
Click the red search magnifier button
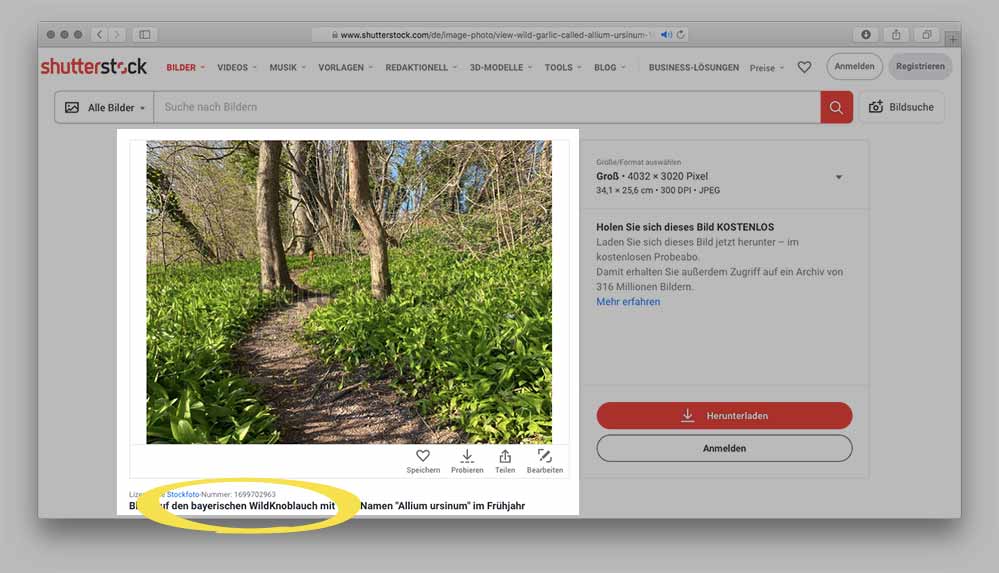[836, 107]
